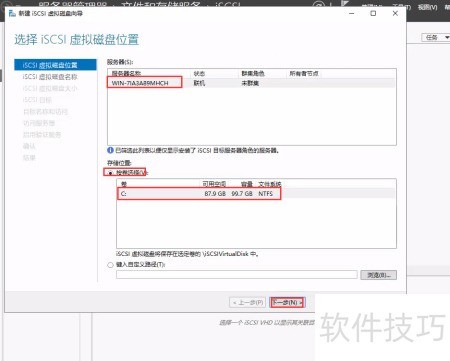Open the 启用验证服务 wizard step
The image size is (450, 361).
42,135
